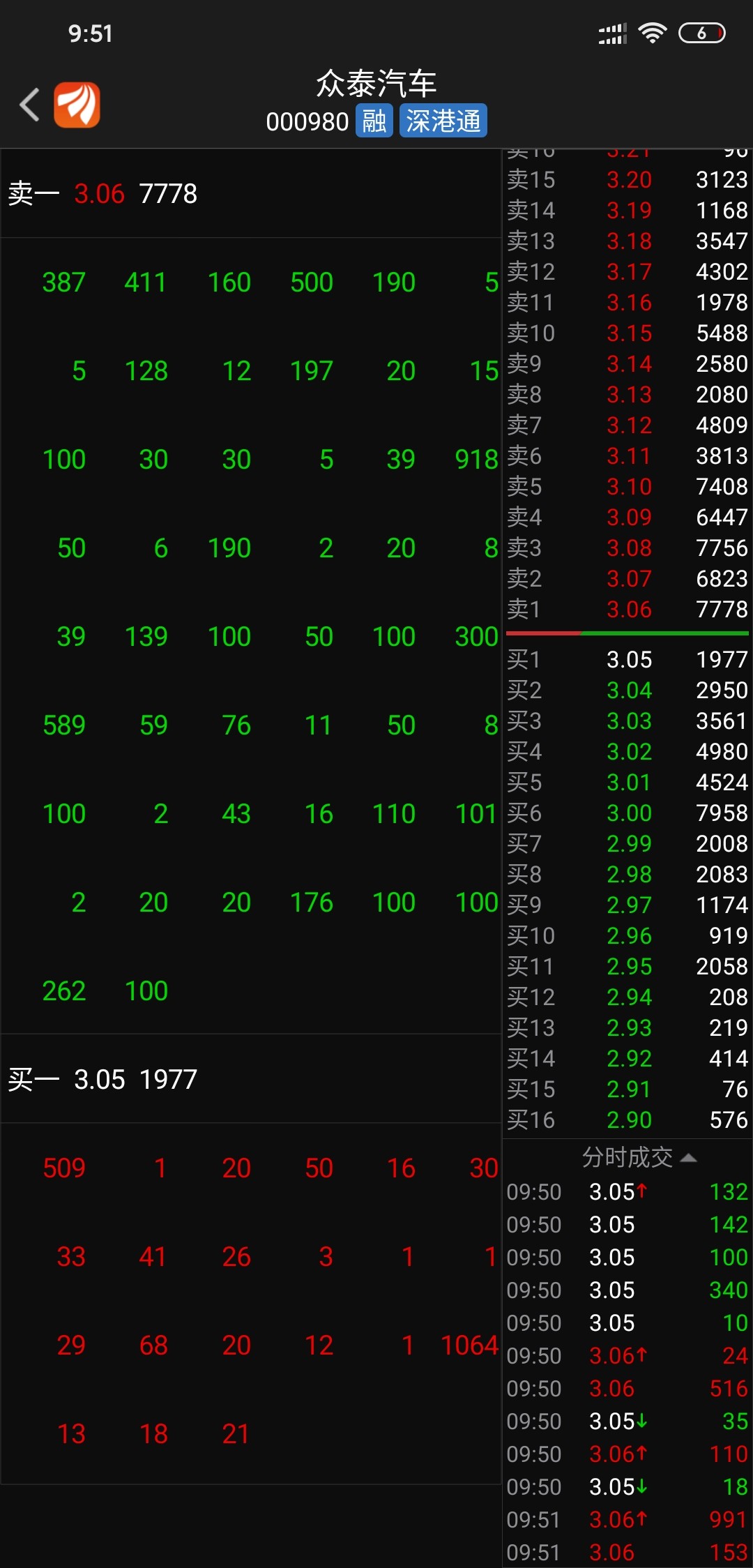The image size is (753, 1568).
Task: Select order book row 买8 at 2.98
Action: (x=627, y=874)
